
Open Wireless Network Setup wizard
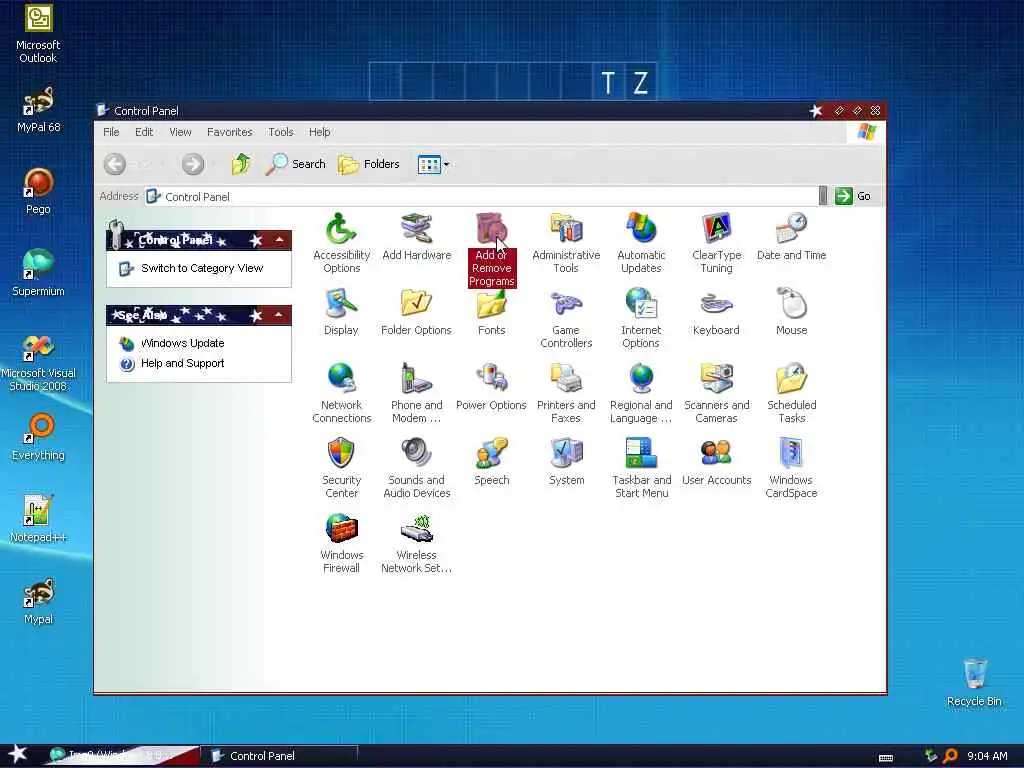coord(417,543)
